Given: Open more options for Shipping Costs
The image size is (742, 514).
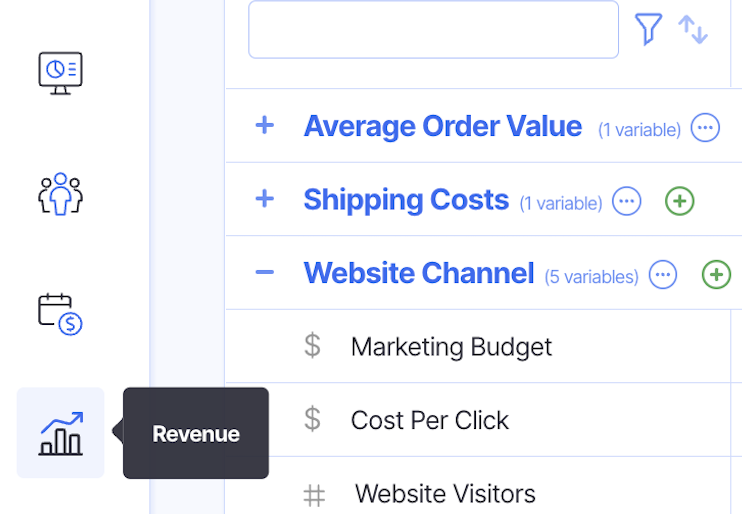Looking at the screenshot, I should pyautogui.click(x=627, y=201).
